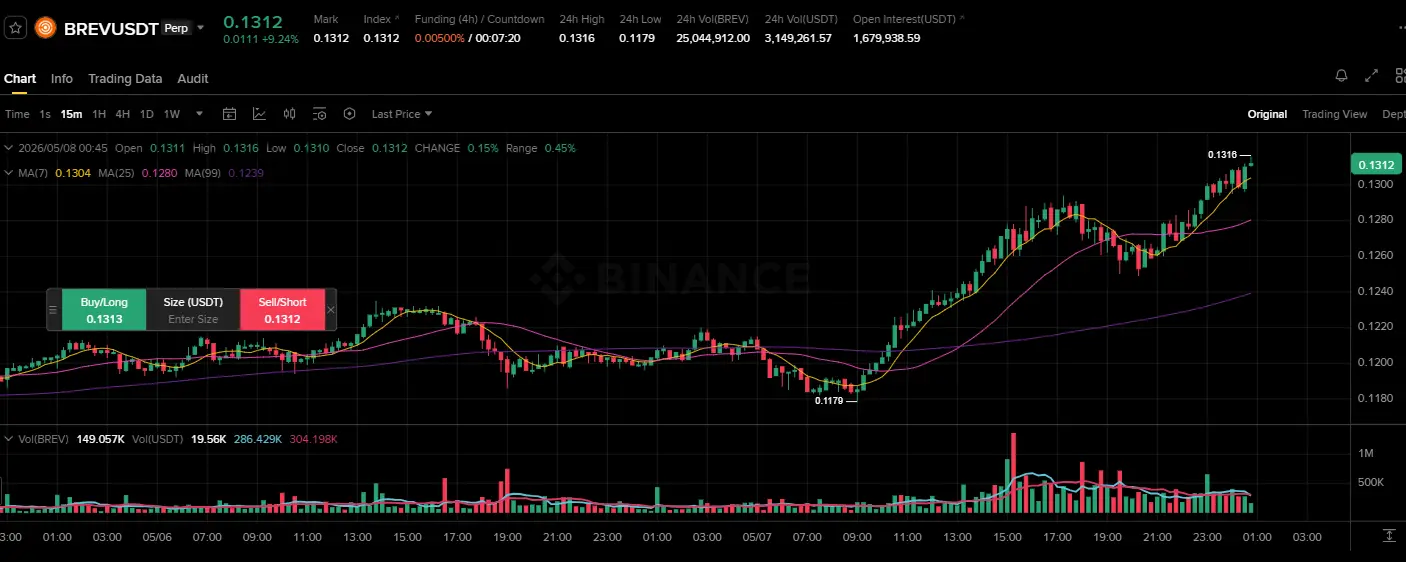The image size is (1406, 562).
Task: Jump to latest candle arrow icon
Action: pos(1389,536)
